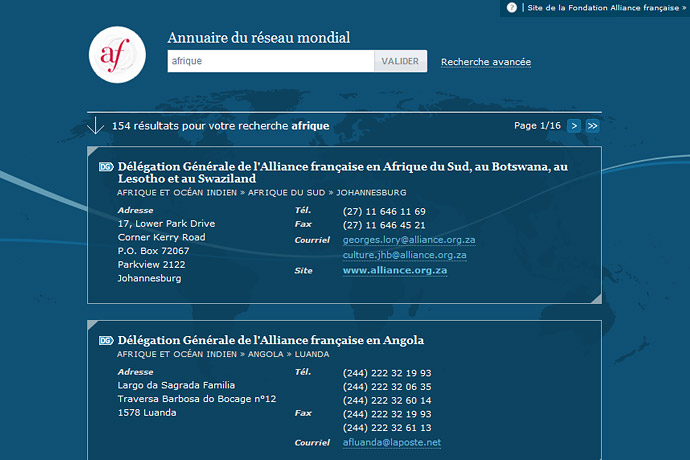Select phone number (244) 222 32 06 35

pos(387,386)
